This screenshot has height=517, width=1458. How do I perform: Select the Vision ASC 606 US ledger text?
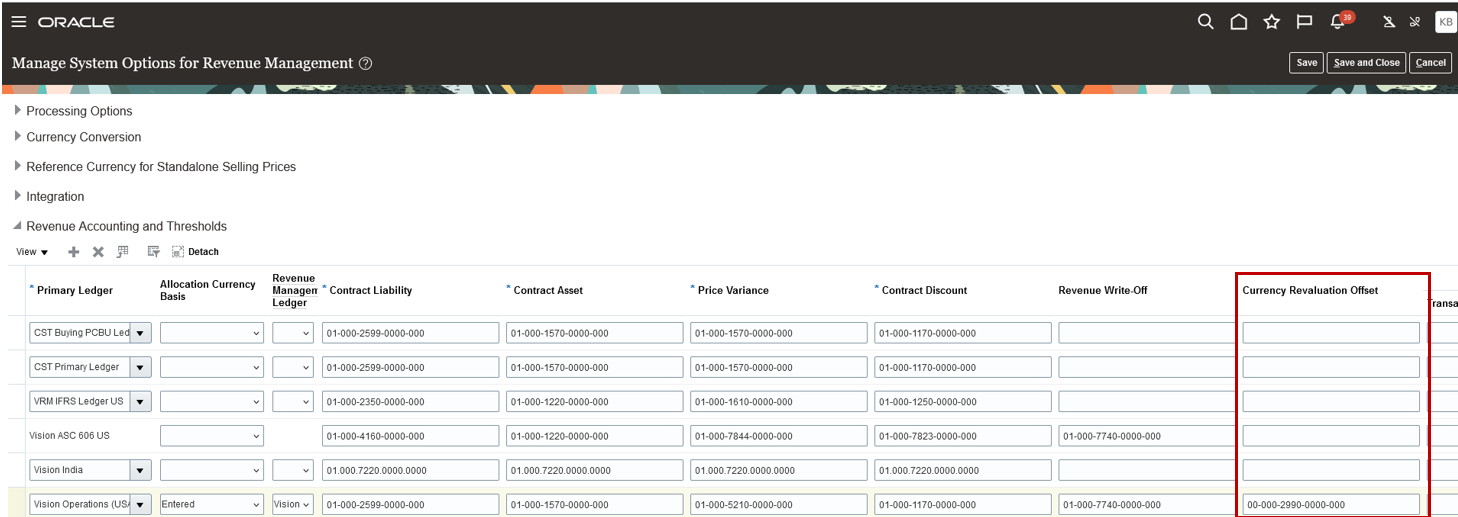tap(70, 436)
